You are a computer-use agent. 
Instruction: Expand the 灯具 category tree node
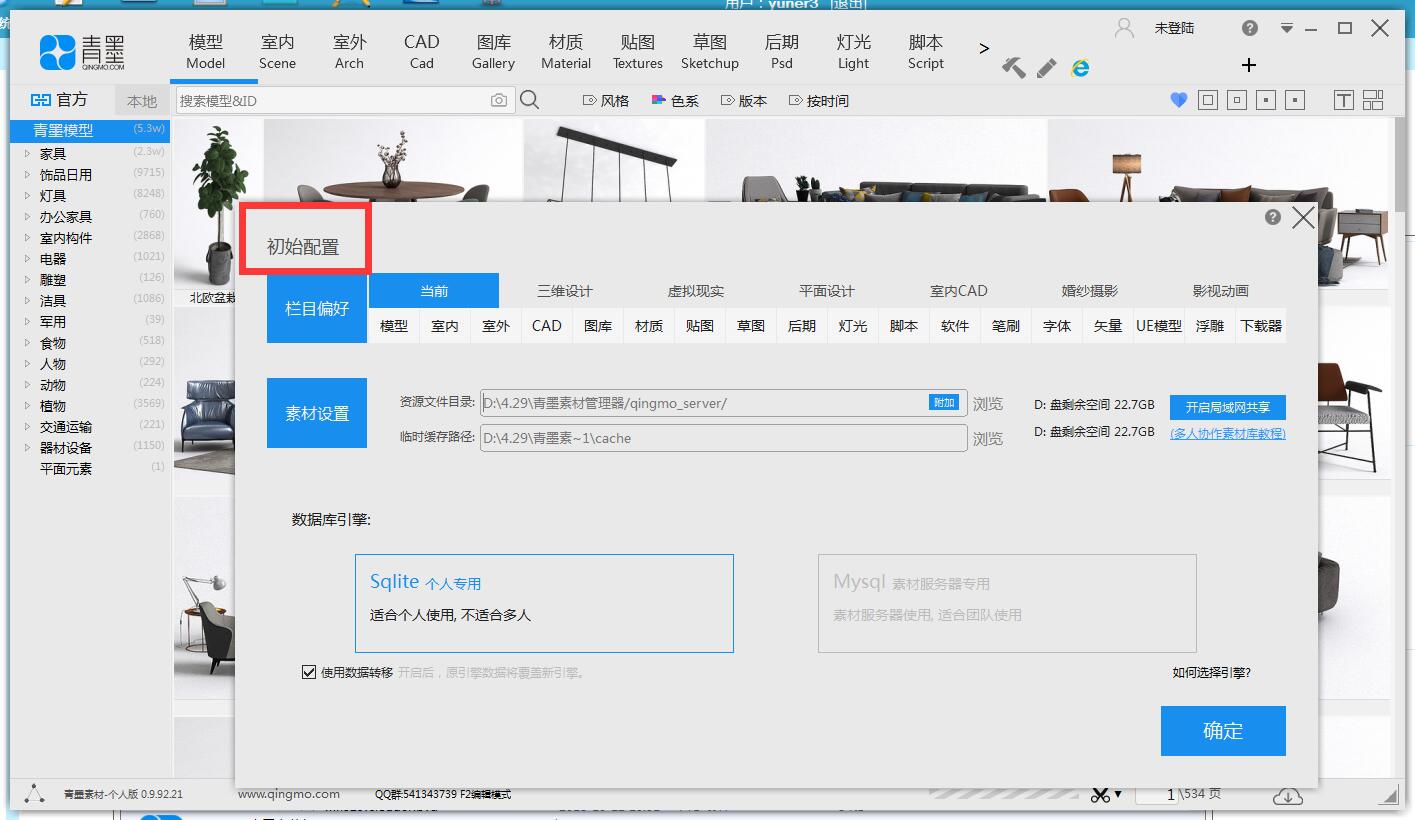pyautogui.click(x=28, y=196)
